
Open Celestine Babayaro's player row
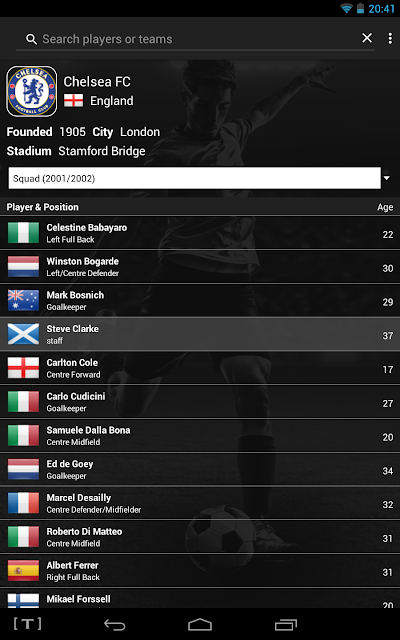[x=200, y=233]
